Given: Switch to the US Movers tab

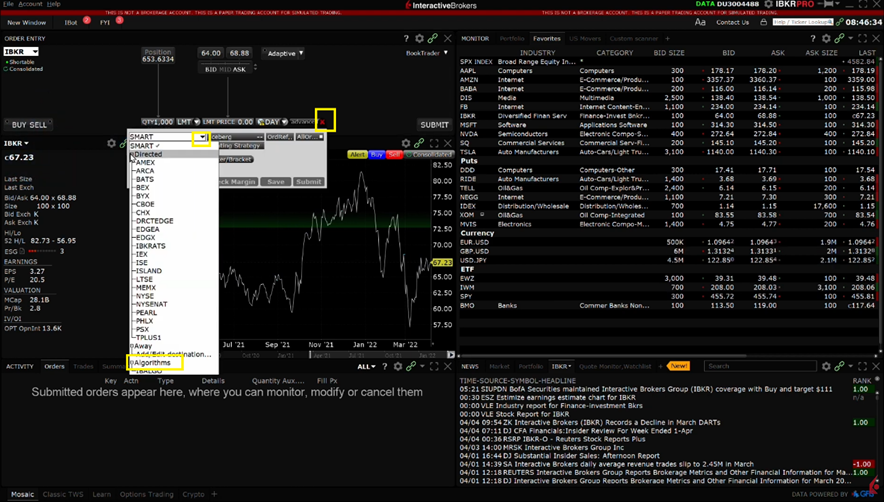Looking at the screenshot, I should click(584, 38).
